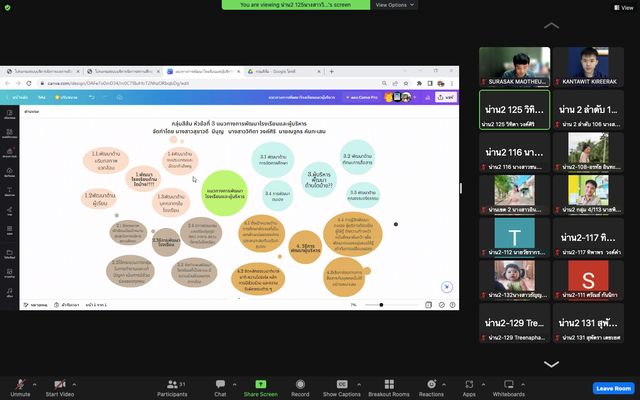Unmute the microphone in Zoom
This screenshot has height=400, width=640.
tap(20, 388)
